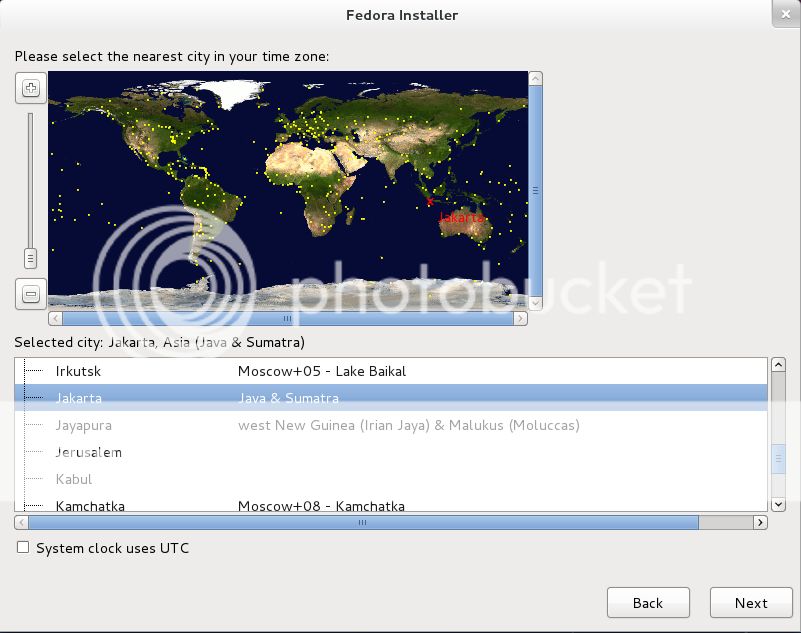Screen dimensions: 801x633
Task: Click the red Jakarta marker on the map
Action: (430, 202)
